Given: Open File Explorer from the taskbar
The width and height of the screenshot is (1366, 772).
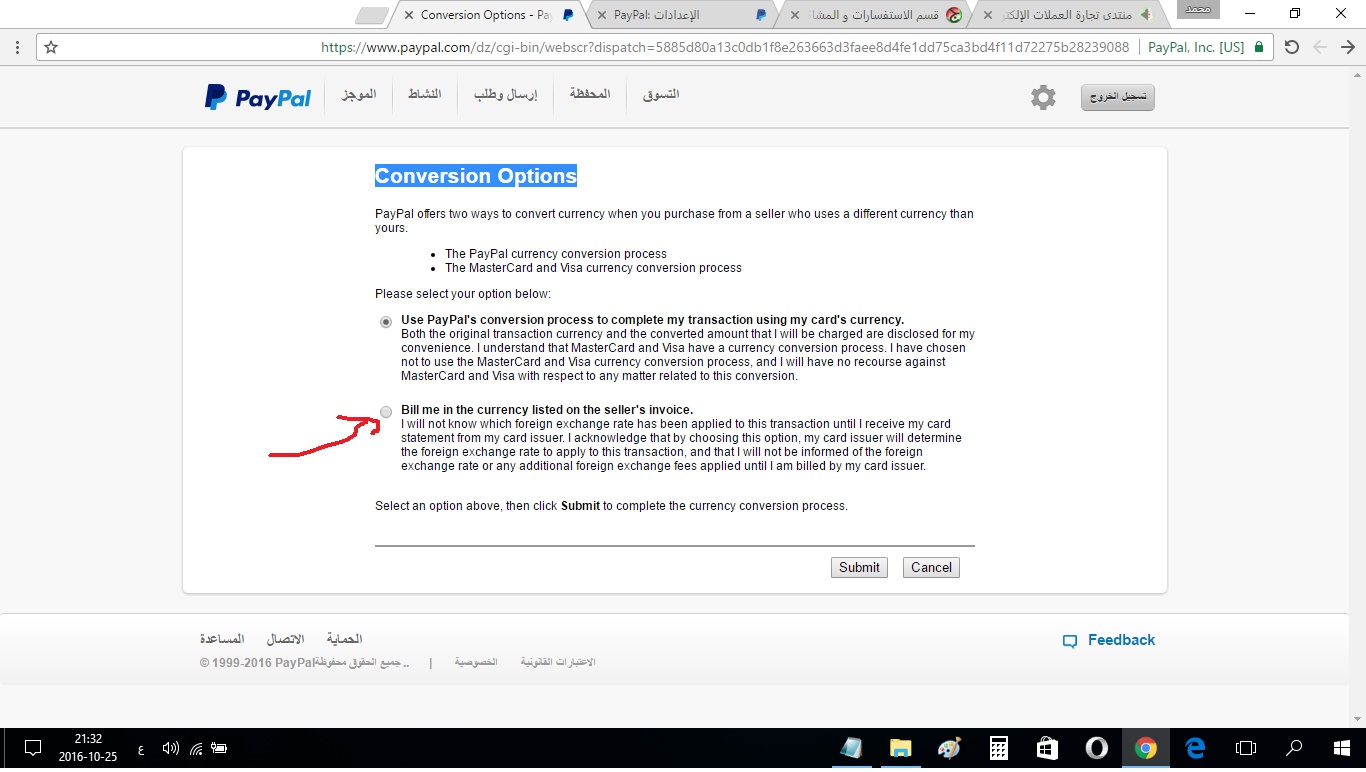Looking at the screenshot, I should pos(900,748).
